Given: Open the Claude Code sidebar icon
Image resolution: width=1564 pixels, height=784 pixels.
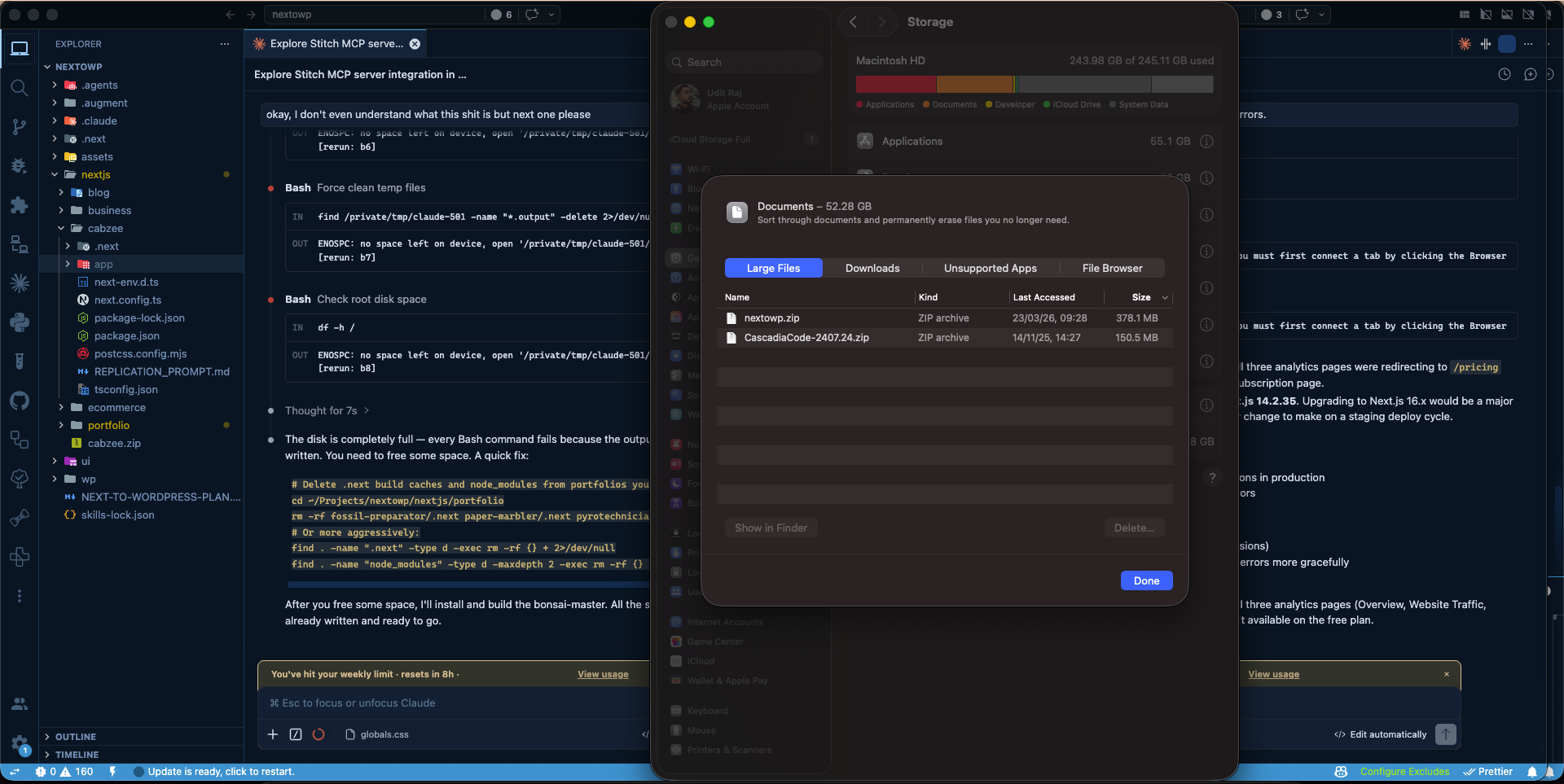Looking at the screenshot, I should point(20,283).
